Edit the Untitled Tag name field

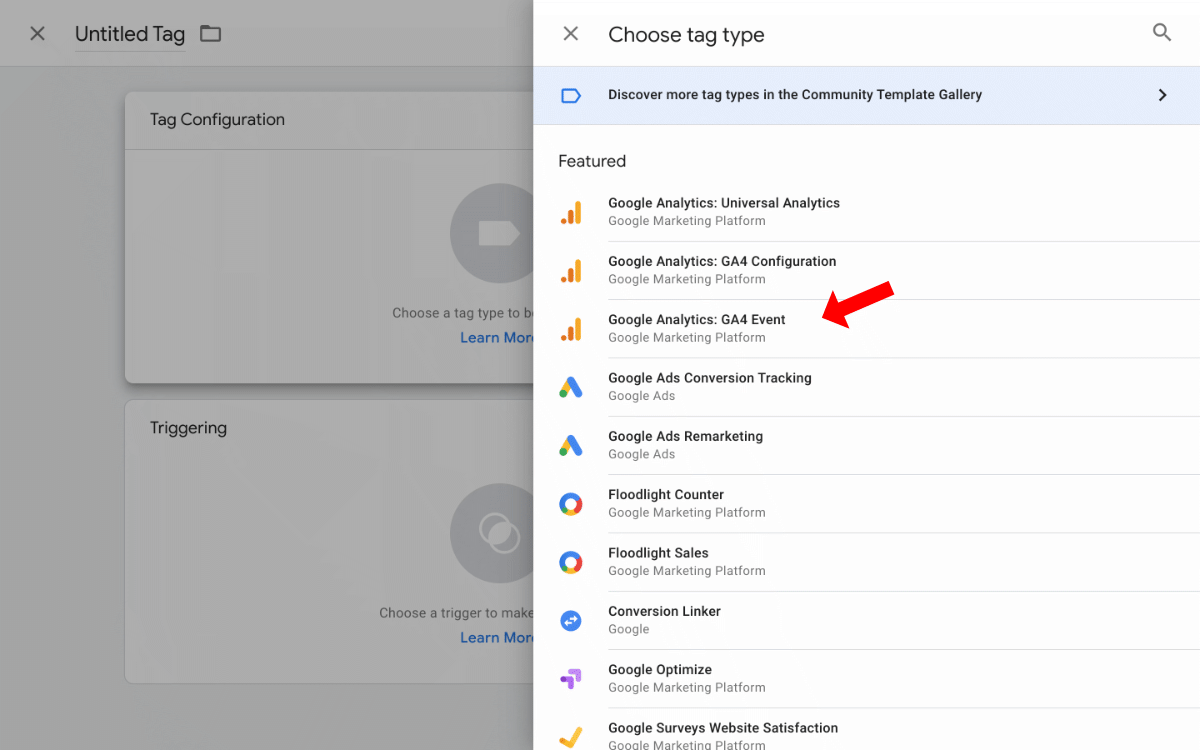click(130, 34)
